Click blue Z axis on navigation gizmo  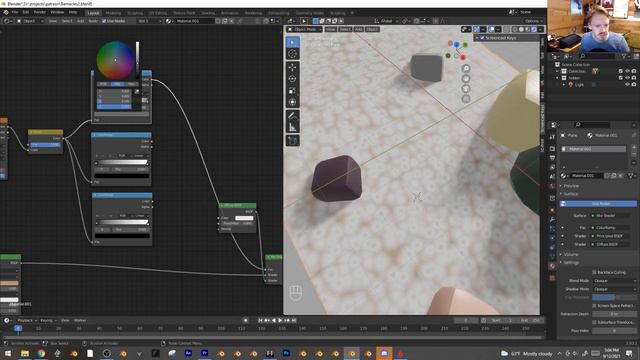[456, 44]
